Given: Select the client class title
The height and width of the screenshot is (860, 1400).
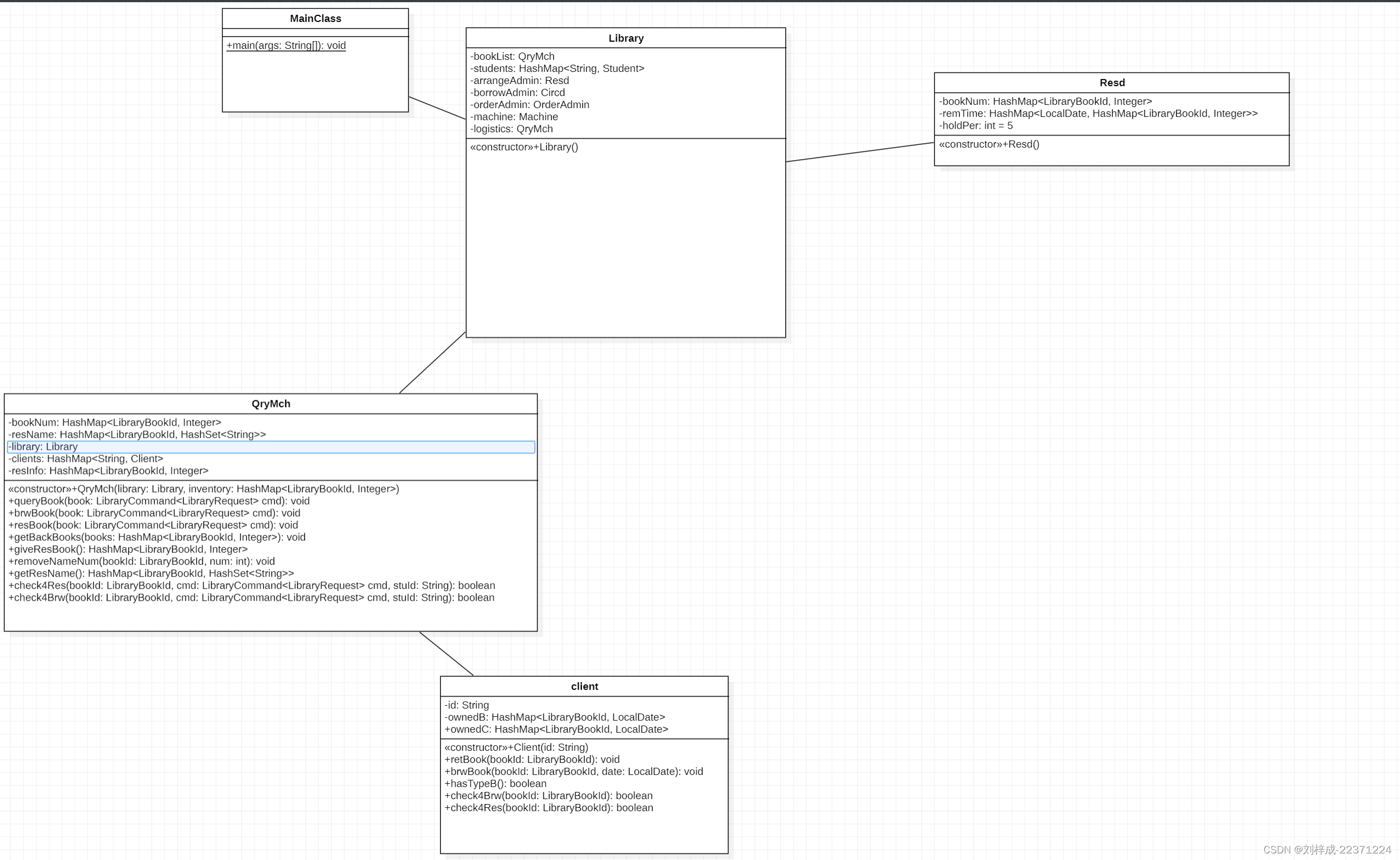Looking at the screenshot, I should tap(585, 687).
